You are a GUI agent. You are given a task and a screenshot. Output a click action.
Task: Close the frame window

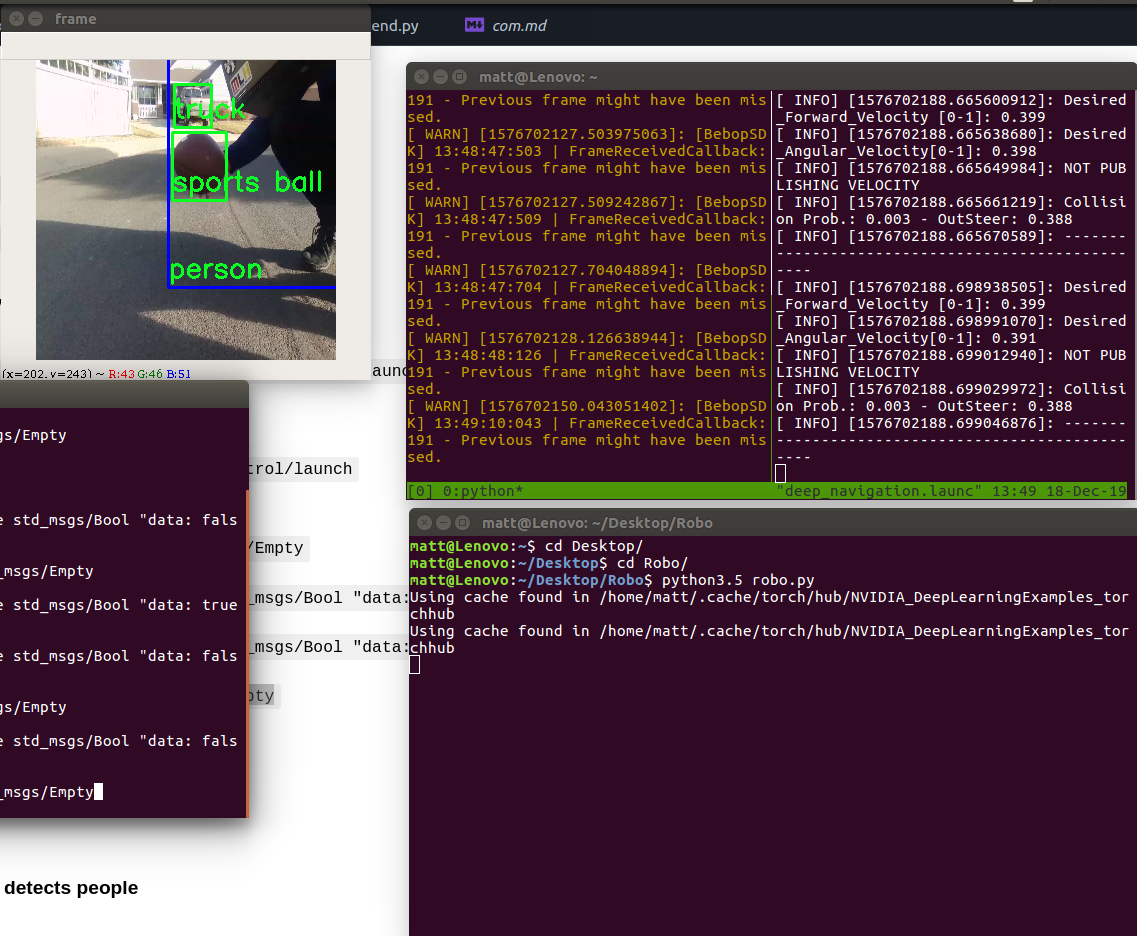click(17, 19)
